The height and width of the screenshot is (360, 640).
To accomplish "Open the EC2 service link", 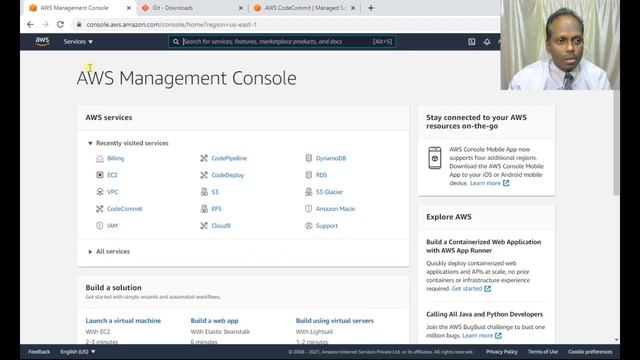I will (x=112, y=175).
